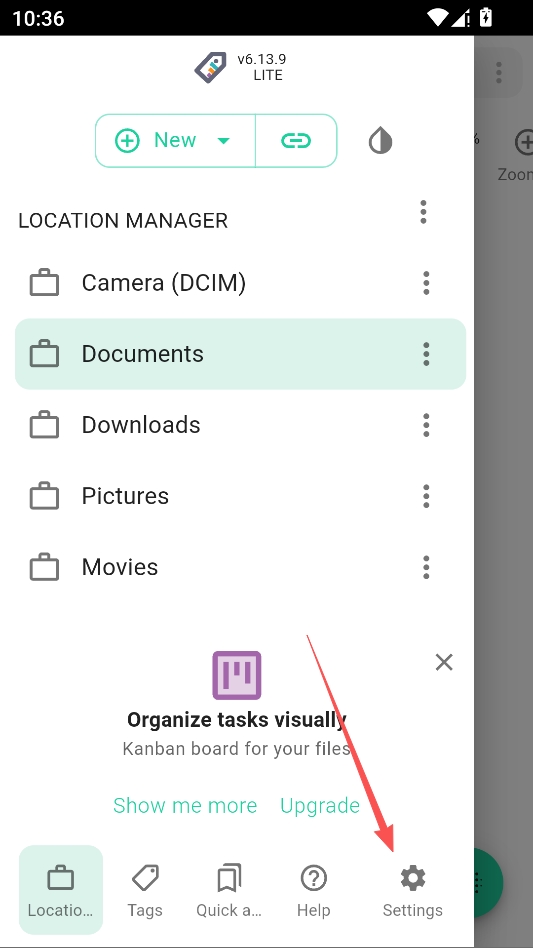Screen dimensions: 533x948
Task: Select the Pictures location
Action: coord(241,496)
